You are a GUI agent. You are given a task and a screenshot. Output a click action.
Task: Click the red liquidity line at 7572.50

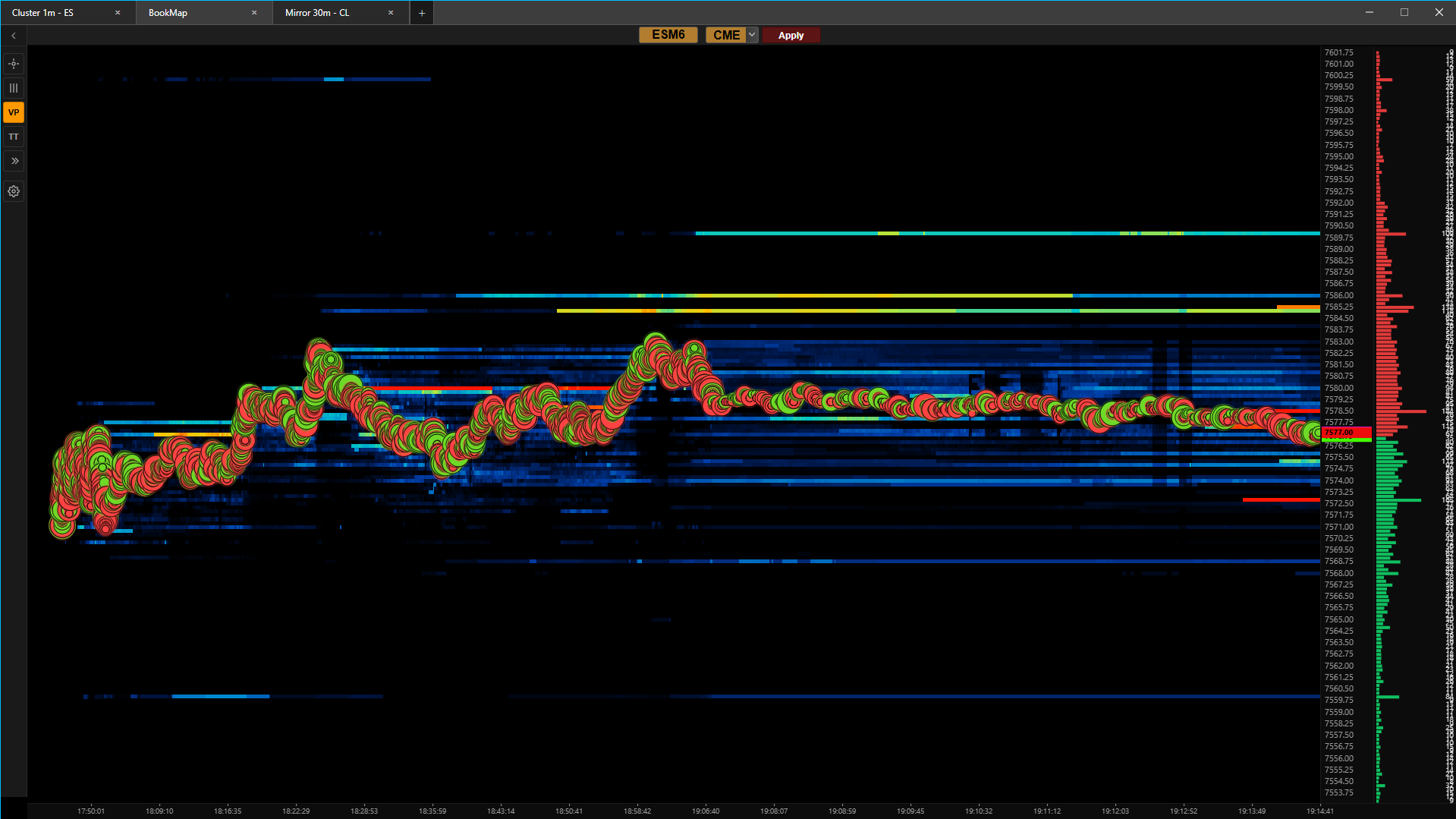(x=1281, y=499)
